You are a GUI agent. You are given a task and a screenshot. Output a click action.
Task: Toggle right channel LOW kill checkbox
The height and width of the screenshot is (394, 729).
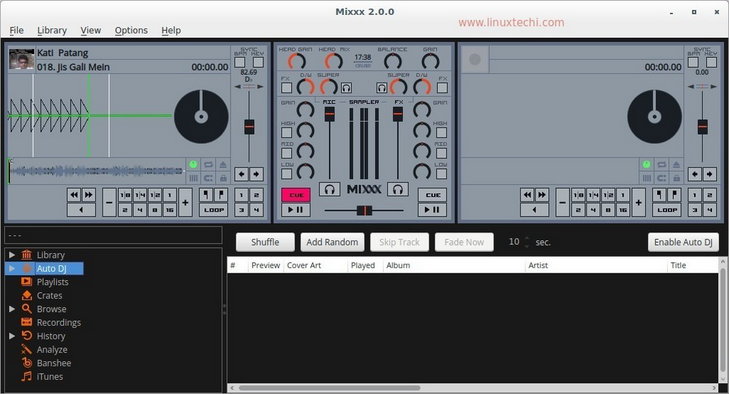442,174
